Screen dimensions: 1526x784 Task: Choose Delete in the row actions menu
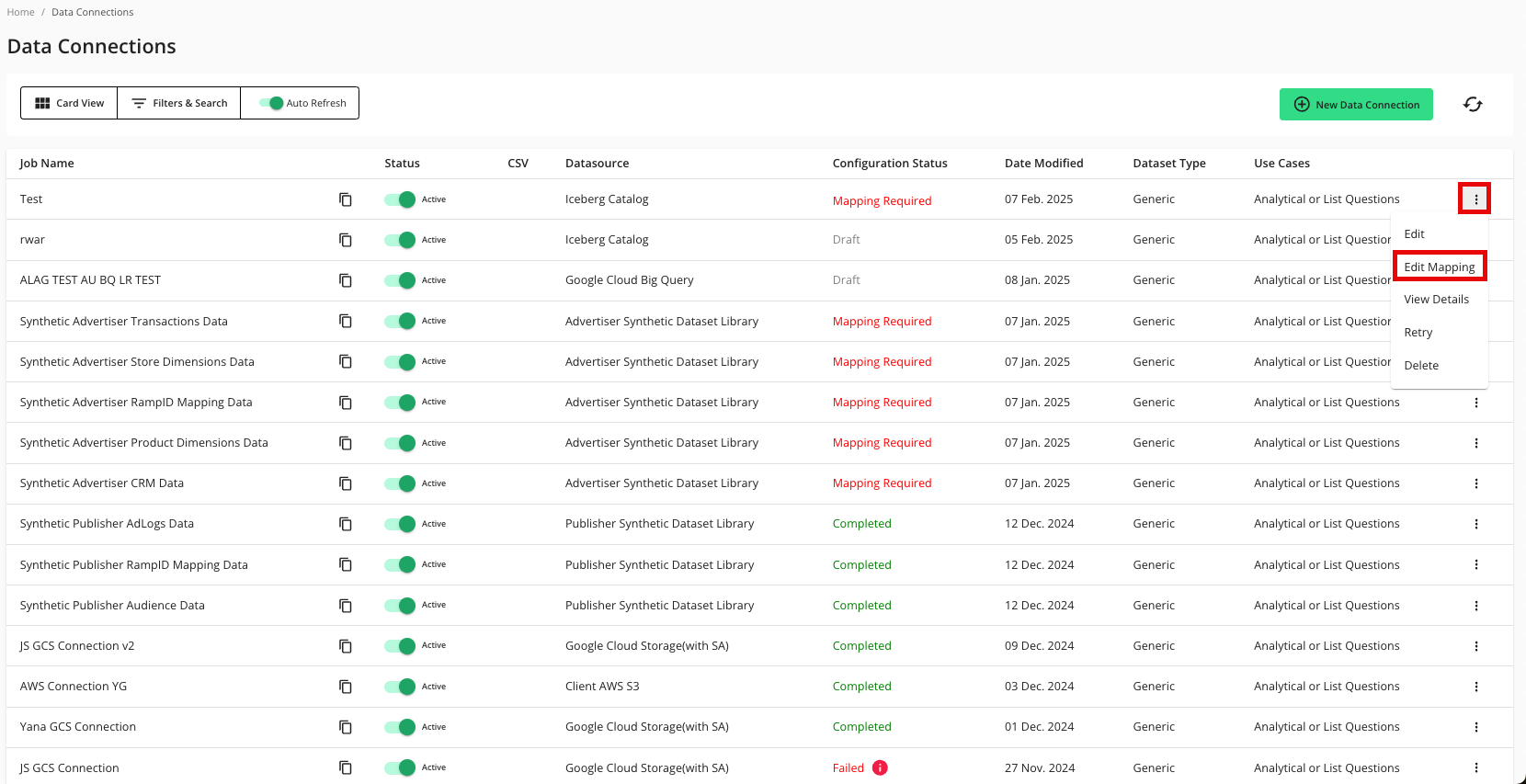1421,366
